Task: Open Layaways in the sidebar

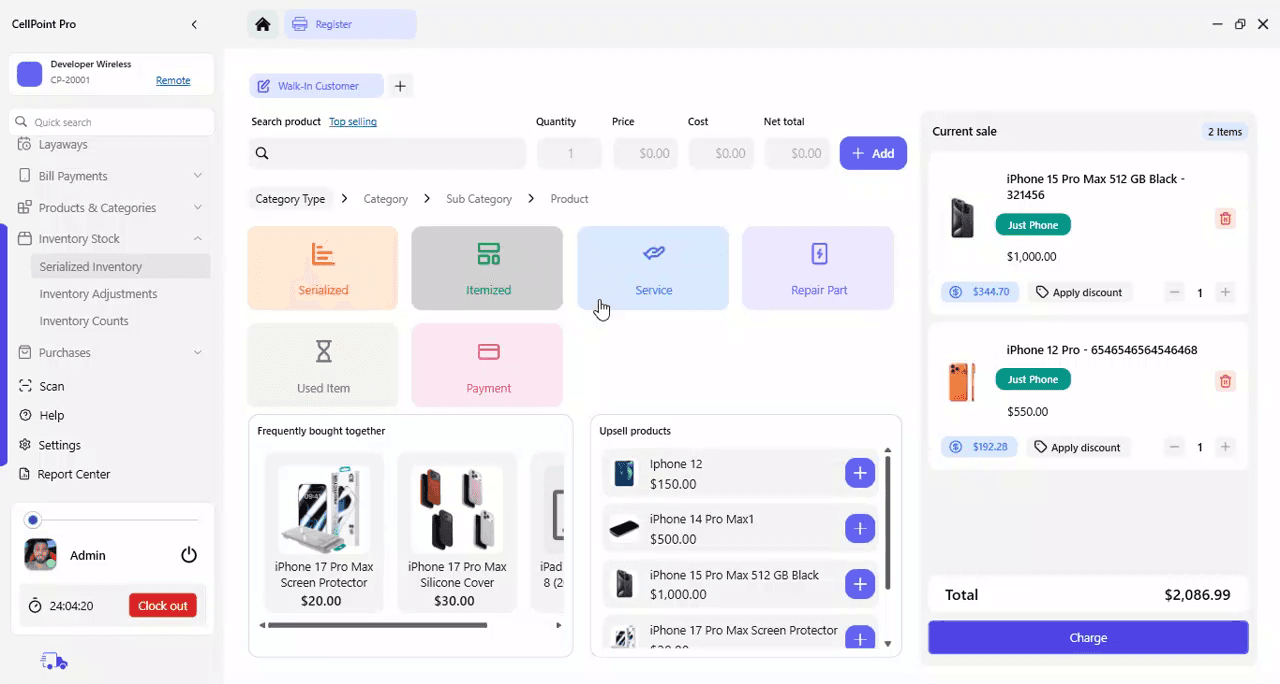Action: click(63, 145)
